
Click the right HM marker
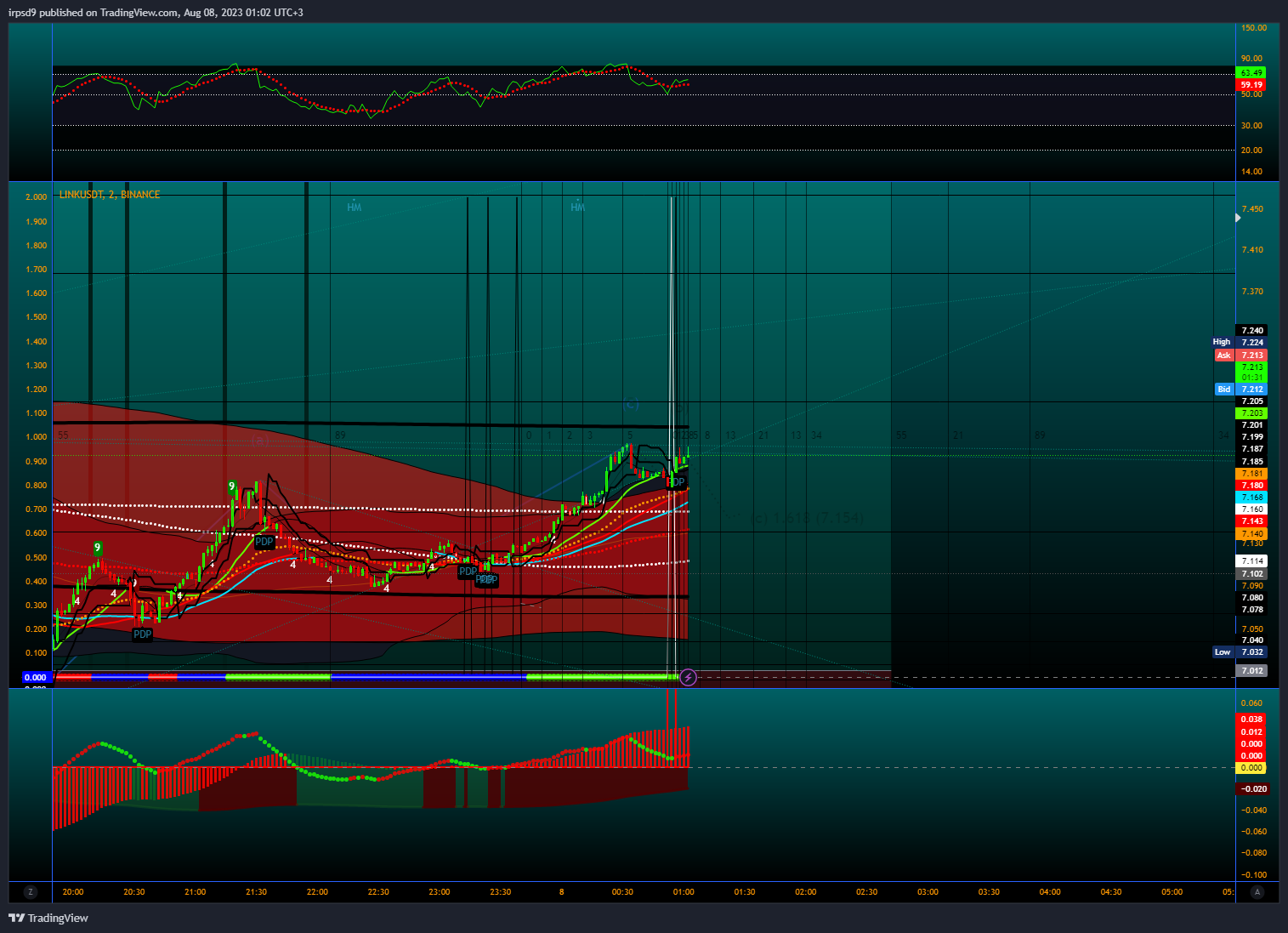[578, 208]
